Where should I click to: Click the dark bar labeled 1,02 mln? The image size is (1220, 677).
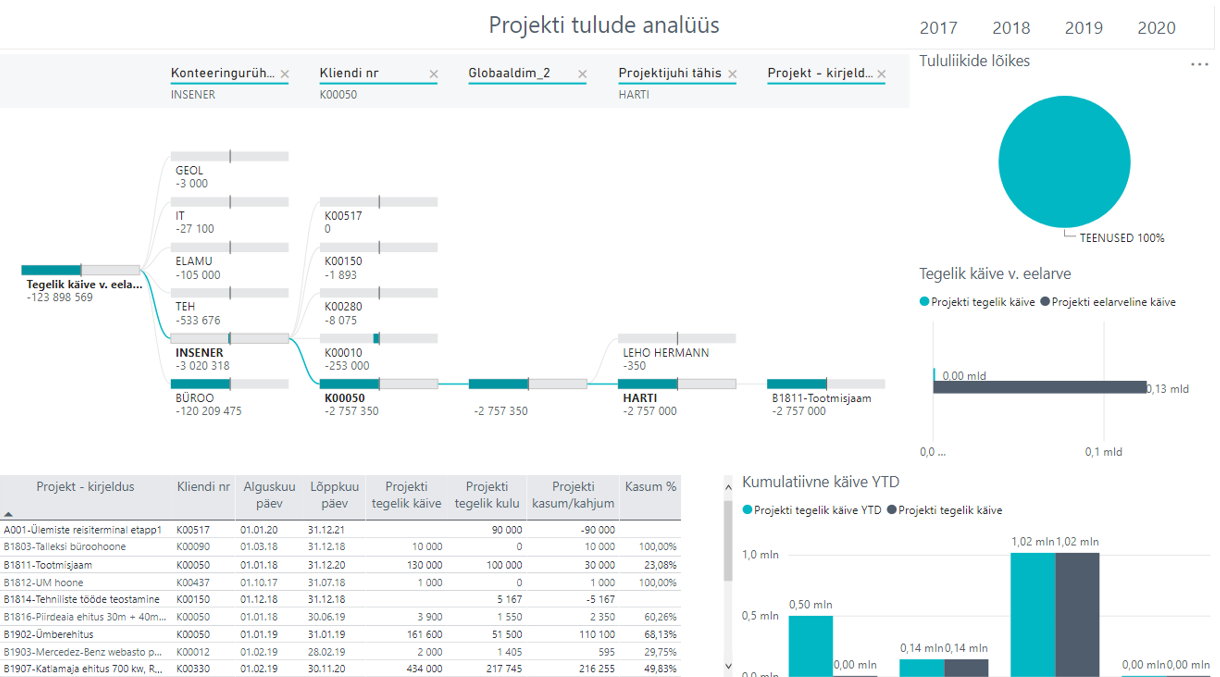1077,615
